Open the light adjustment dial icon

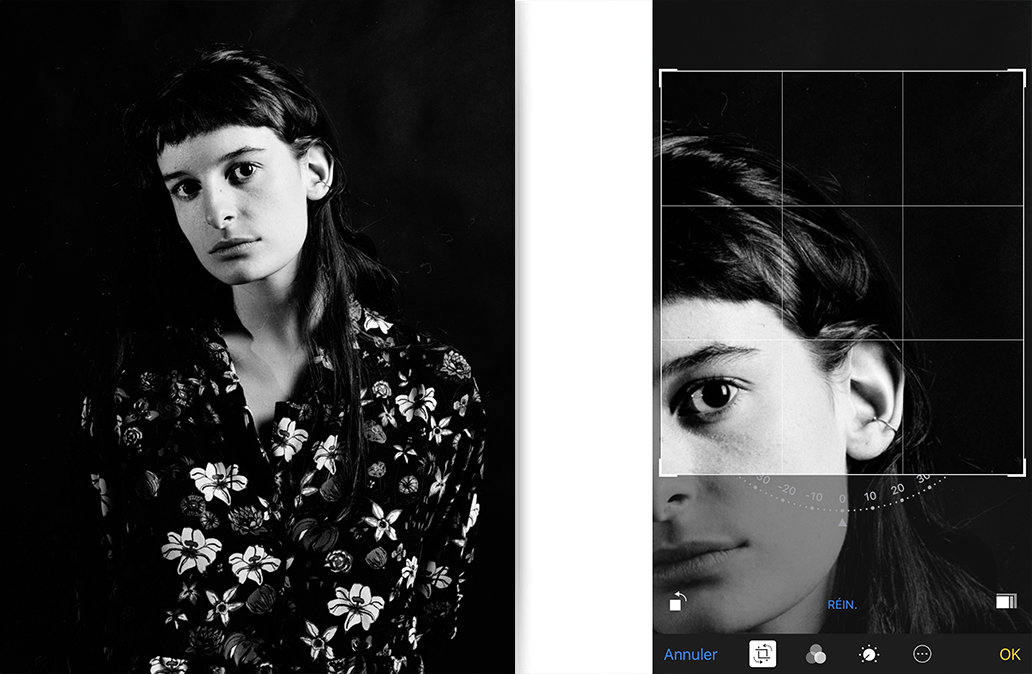tap(869, 654)
